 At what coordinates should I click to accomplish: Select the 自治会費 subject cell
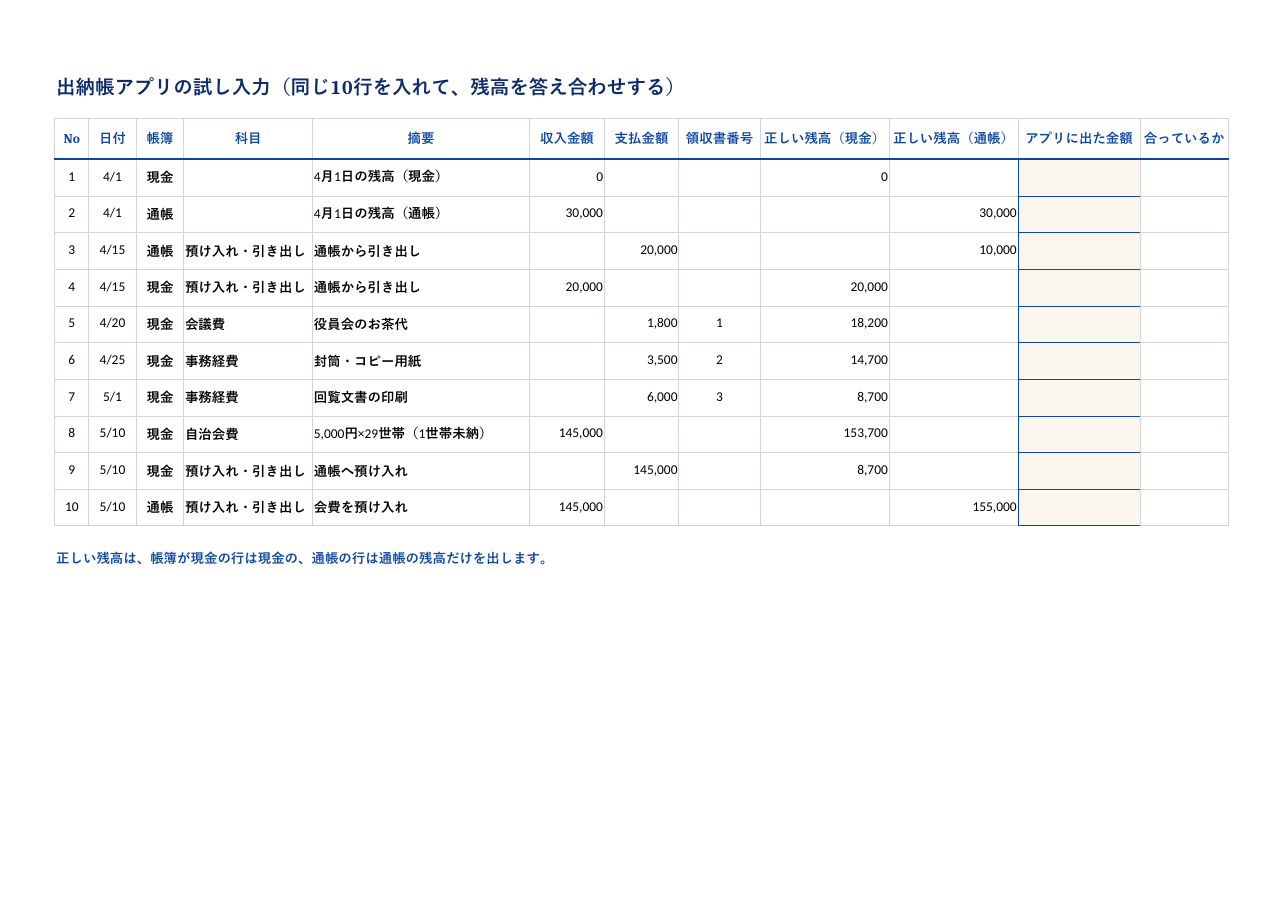coord(248,434)
